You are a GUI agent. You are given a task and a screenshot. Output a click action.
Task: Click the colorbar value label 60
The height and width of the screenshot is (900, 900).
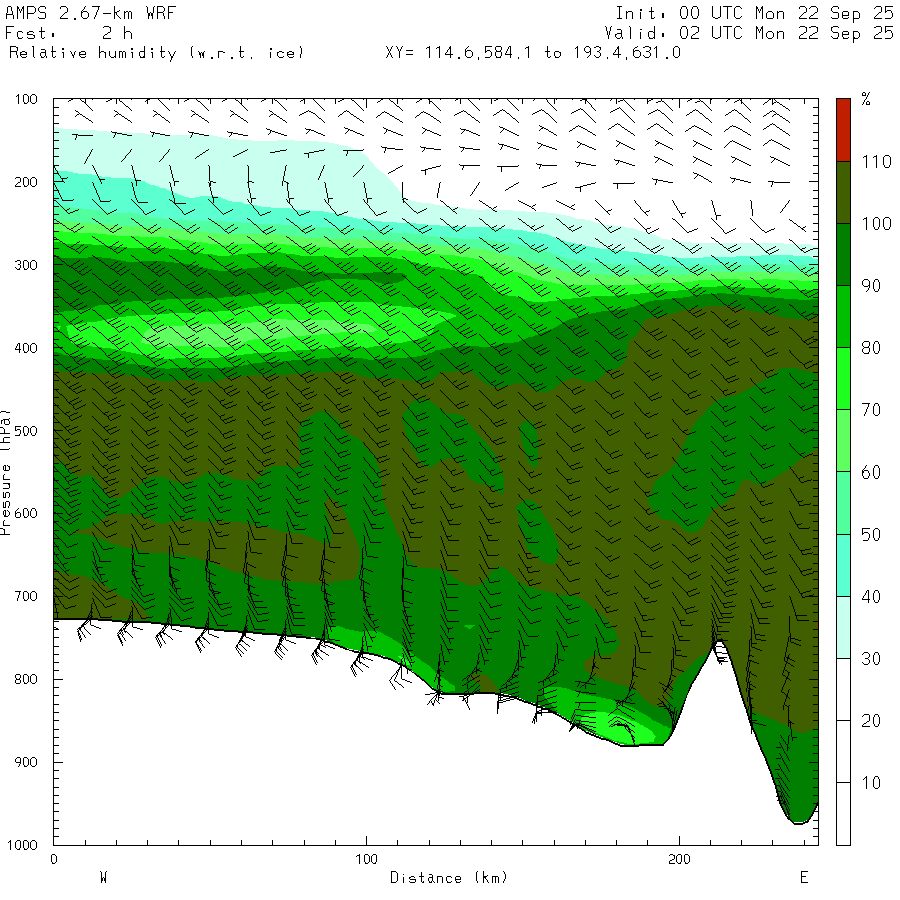click(871, 472)
